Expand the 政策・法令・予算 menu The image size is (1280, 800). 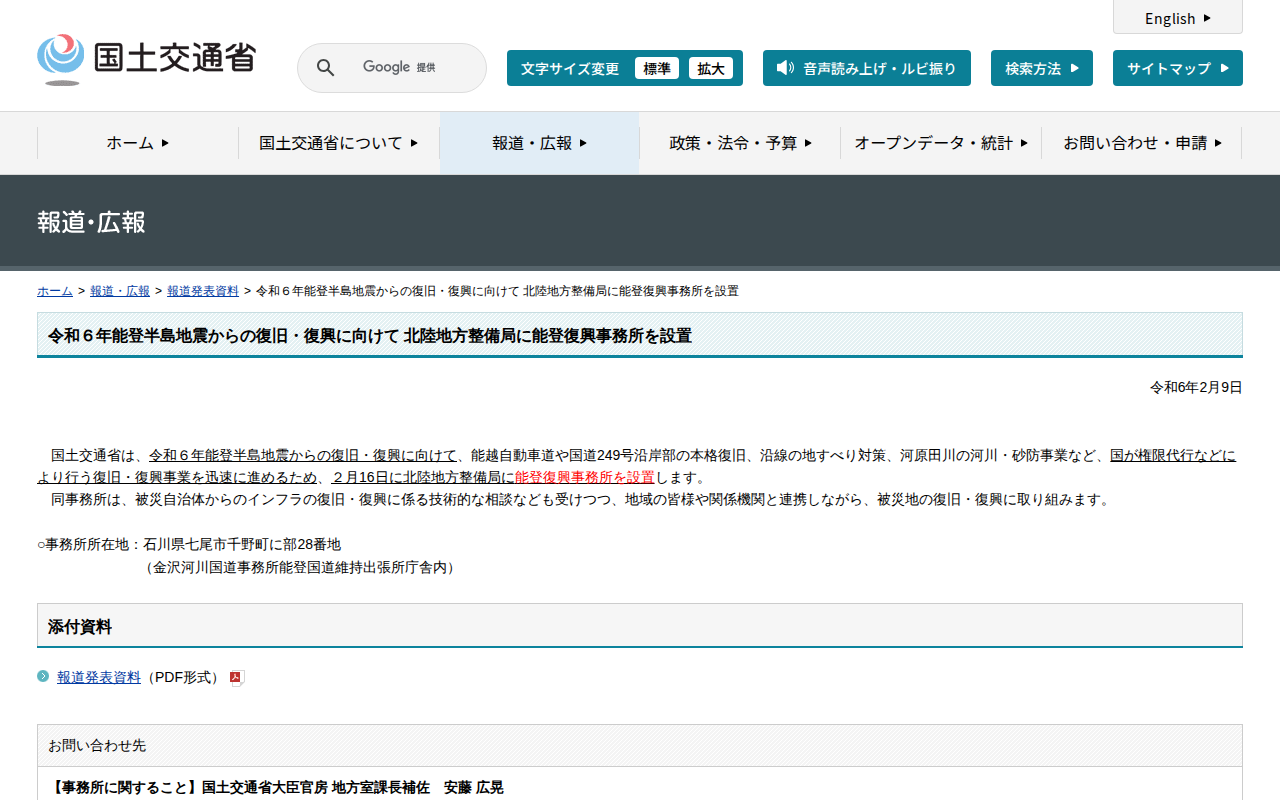click(x=740, y=143)
